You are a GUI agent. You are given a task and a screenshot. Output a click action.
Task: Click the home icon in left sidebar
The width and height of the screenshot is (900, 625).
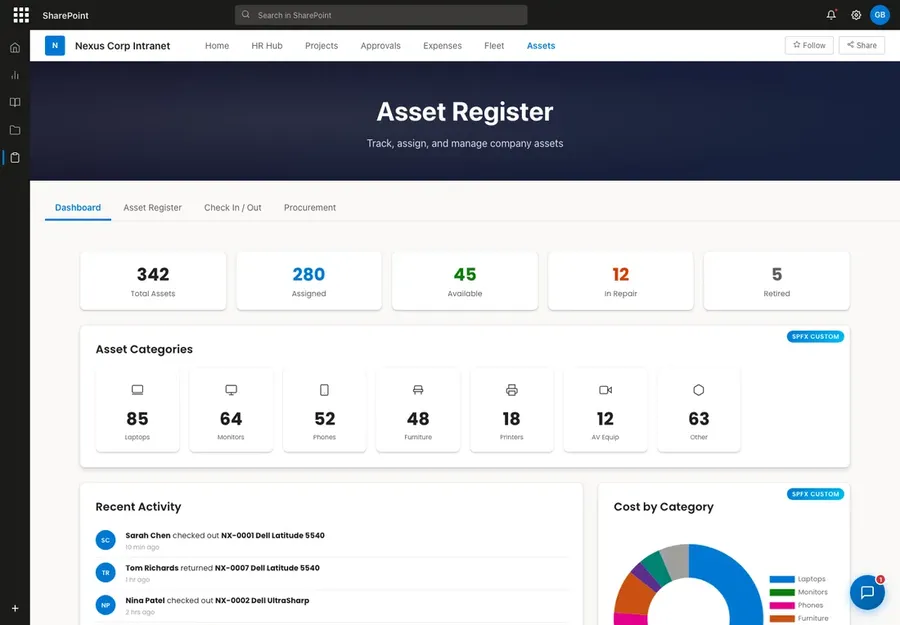(x=15, y=48)
